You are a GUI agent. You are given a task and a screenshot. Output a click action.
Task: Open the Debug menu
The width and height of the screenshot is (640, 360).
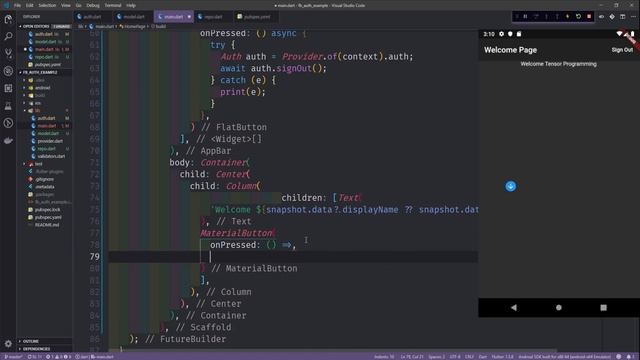[93, 5]
